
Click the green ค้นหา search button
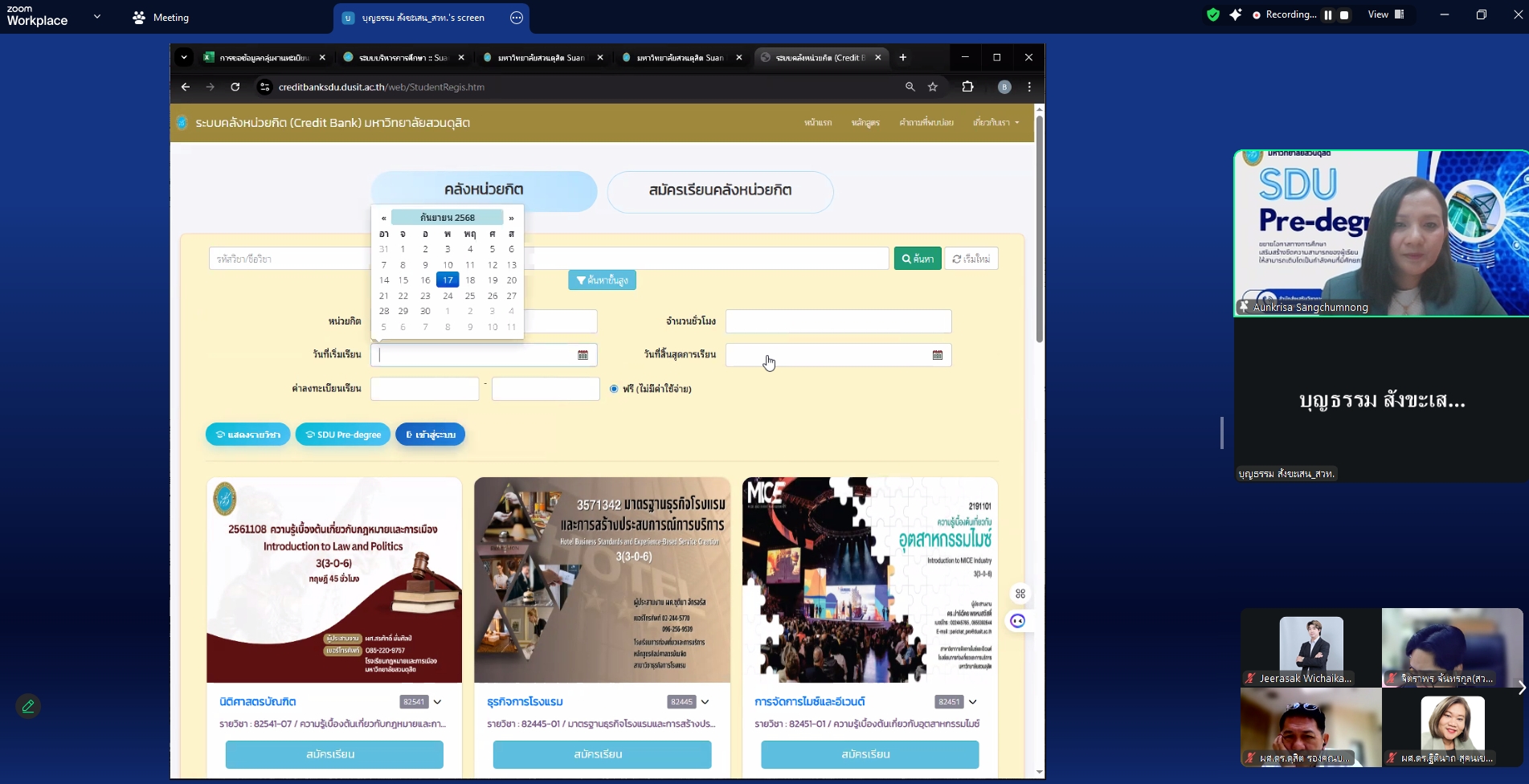point(917,259)
